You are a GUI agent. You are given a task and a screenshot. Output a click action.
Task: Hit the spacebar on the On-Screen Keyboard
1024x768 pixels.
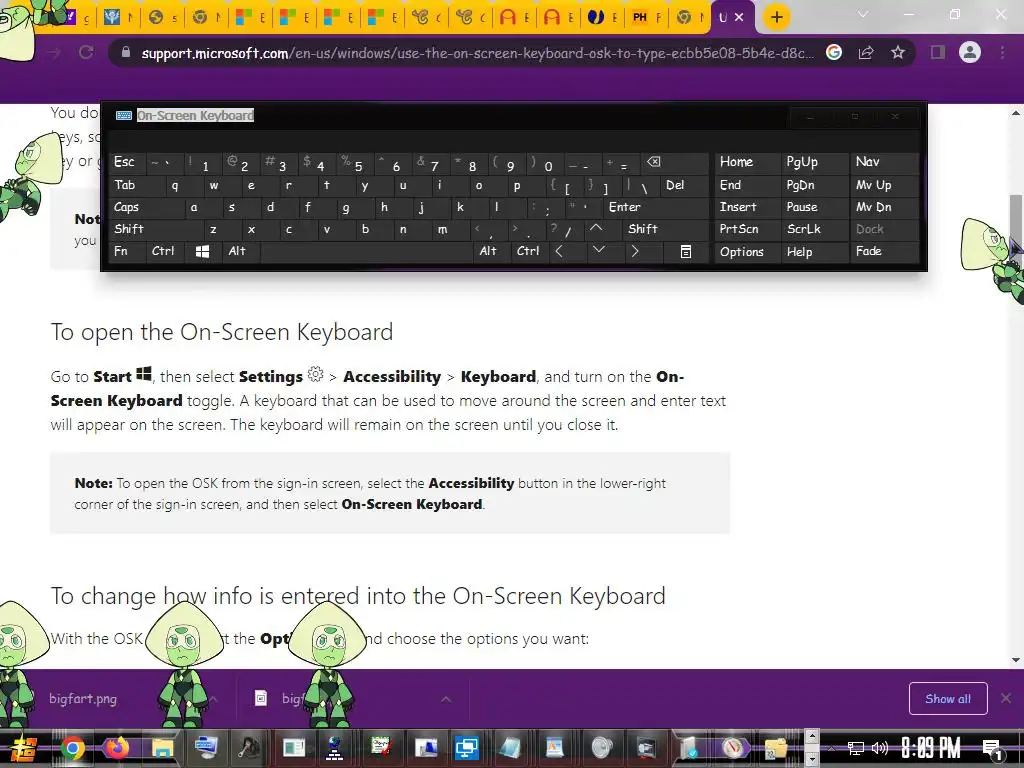click(x=366, y=251)
